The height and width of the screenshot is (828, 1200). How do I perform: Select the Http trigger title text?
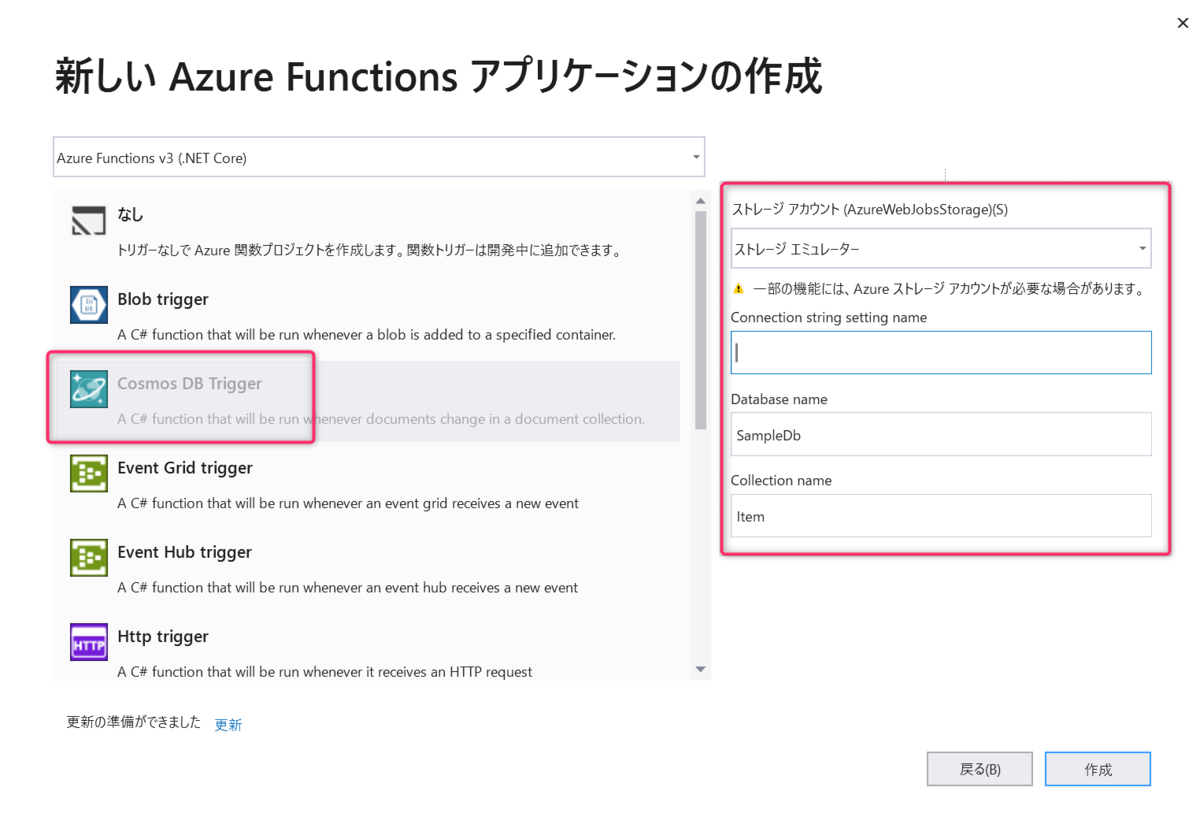[x=163, y=636]
